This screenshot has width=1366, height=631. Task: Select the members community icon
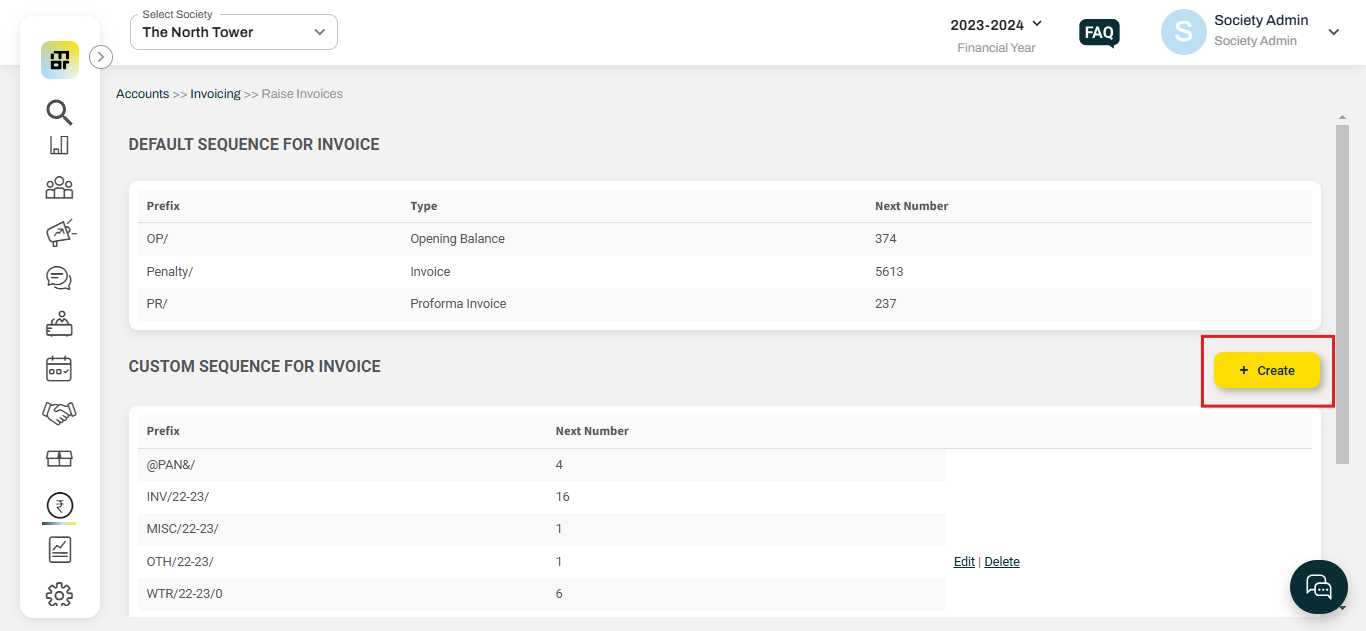coord(59,188)
